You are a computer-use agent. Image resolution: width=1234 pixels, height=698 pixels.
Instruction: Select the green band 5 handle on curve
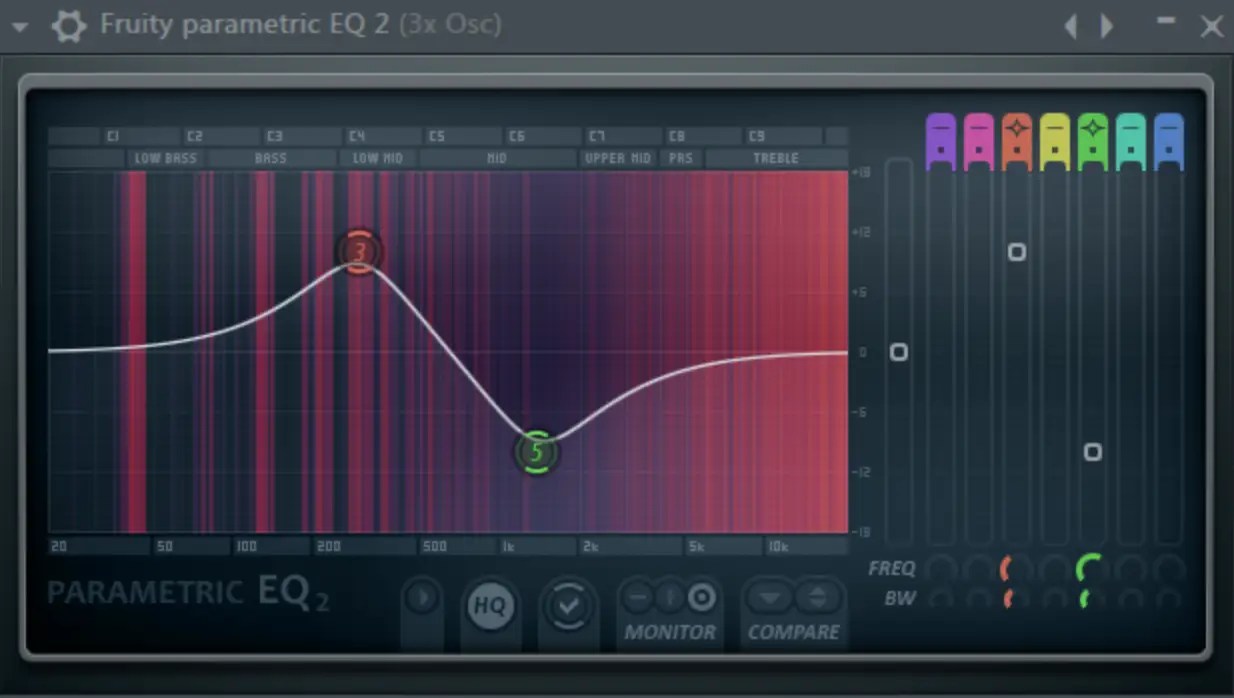click(x=536, y=451)
